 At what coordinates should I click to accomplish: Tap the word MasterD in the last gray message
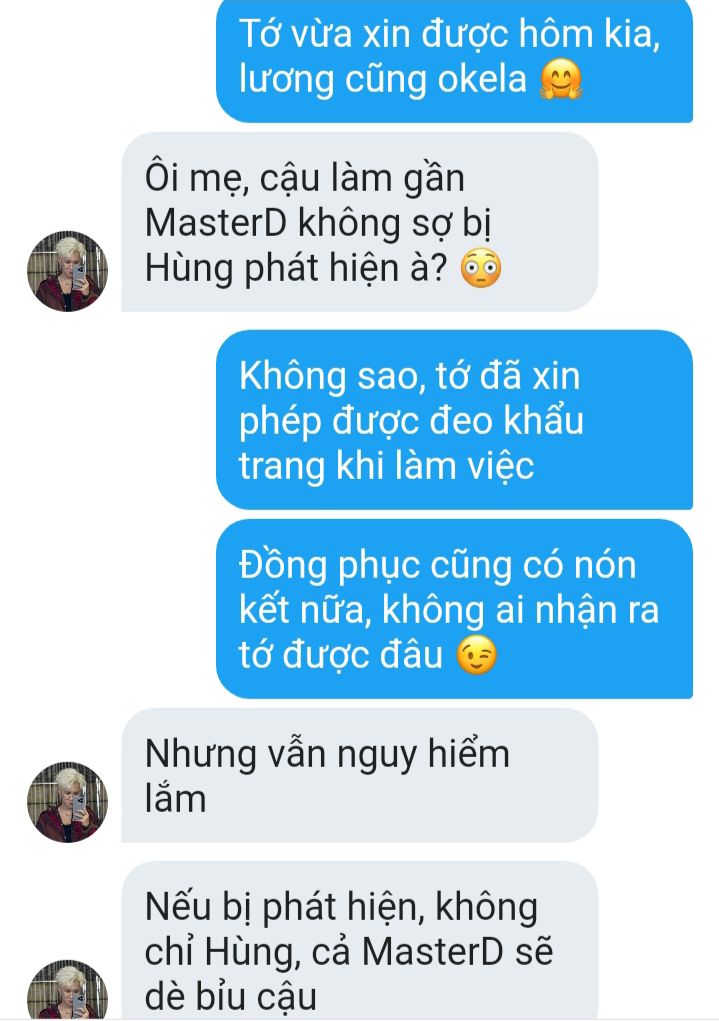click(x=432, y=951)
